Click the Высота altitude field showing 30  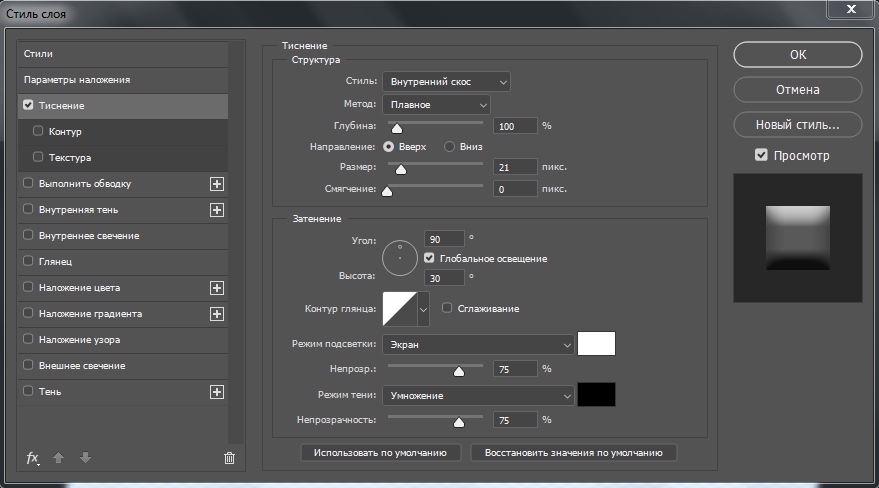click(x=445, y=278)
